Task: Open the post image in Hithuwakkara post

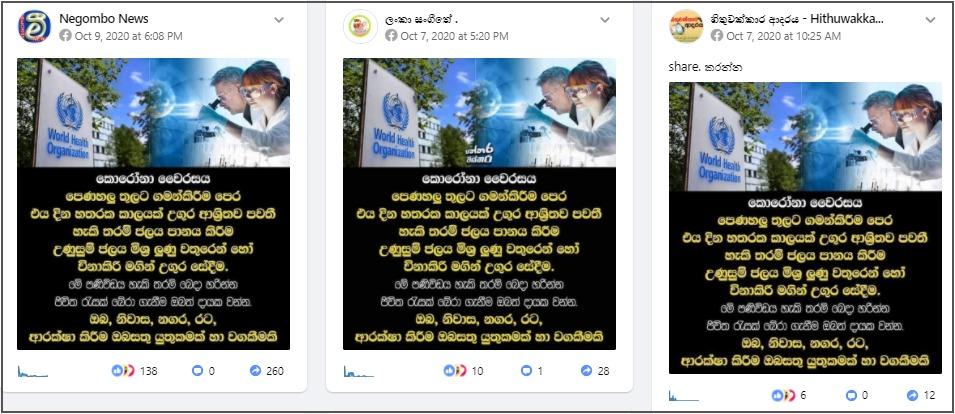Action: (x=805, y=228)
